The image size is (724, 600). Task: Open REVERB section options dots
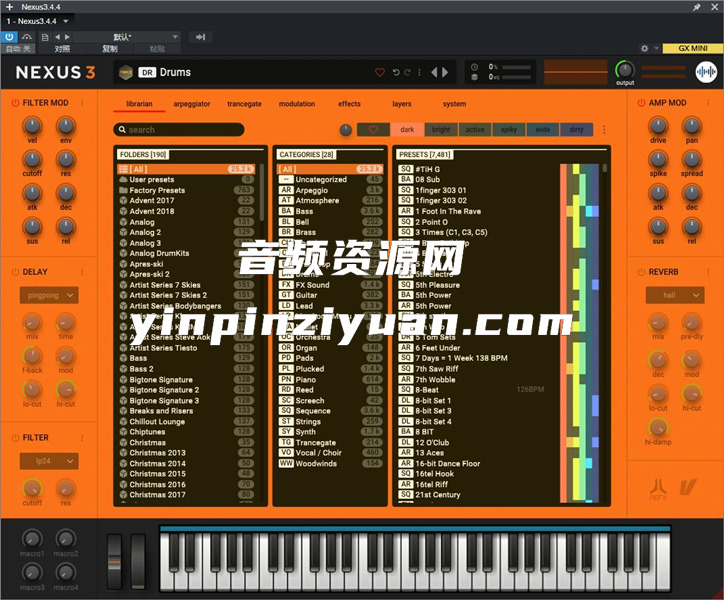708,272
